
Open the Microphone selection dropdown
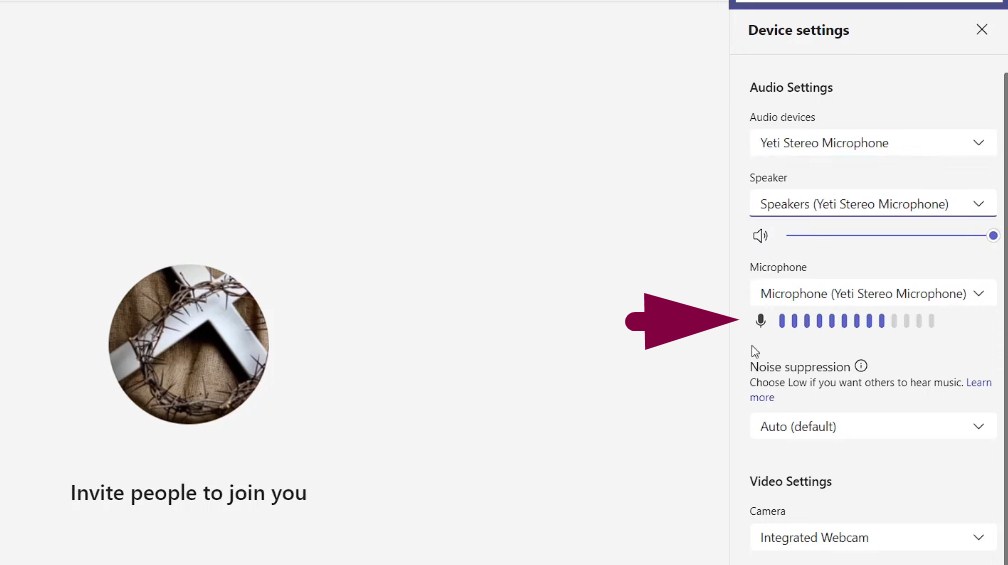pos(872,293)
